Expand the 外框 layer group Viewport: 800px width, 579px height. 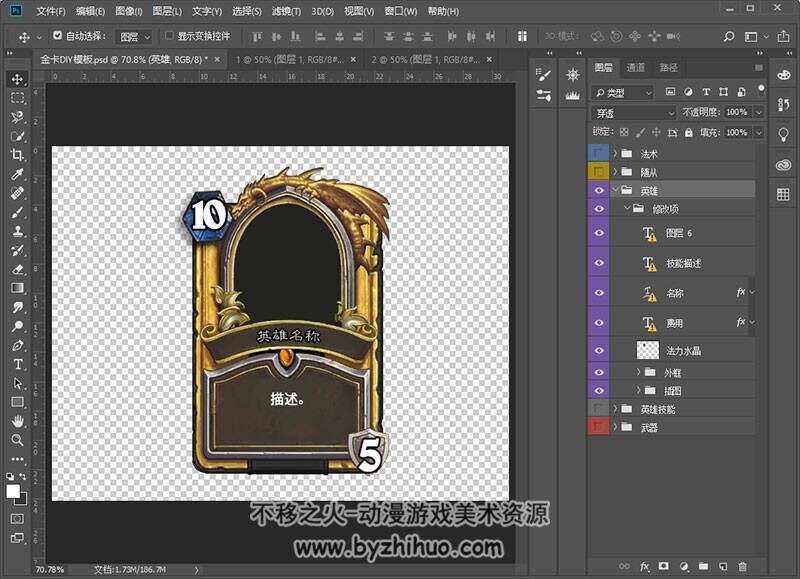(638, 372)
